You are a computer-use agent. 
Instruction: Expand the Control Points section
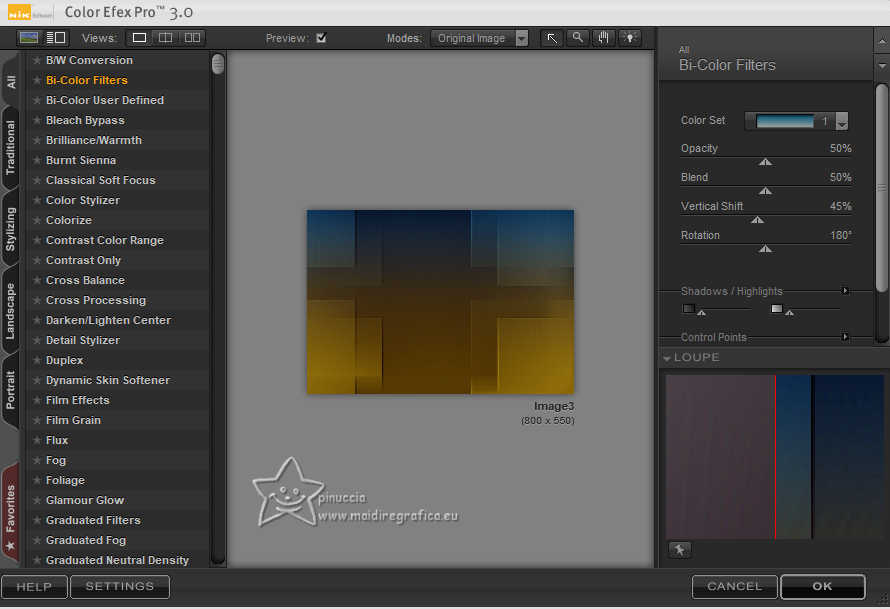pos(845,337)
